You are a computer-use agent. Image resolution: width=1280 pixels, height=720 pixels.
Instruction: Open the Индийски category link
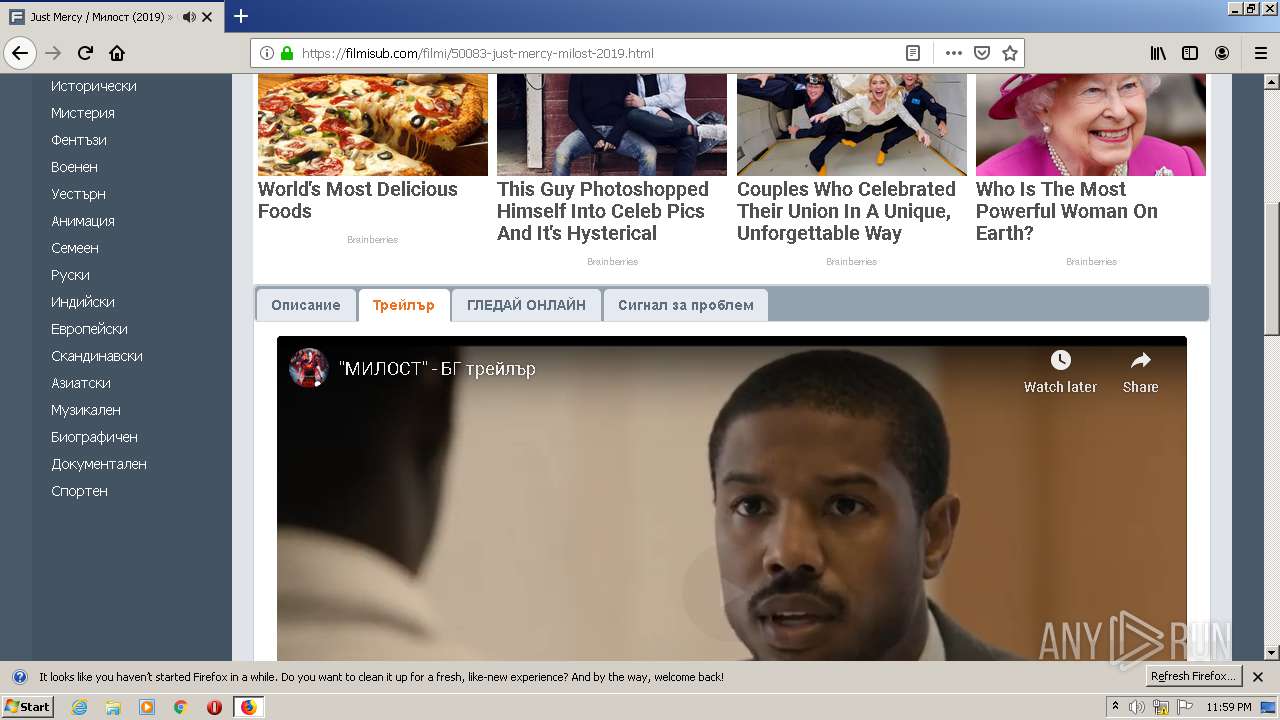click(83, 302)
